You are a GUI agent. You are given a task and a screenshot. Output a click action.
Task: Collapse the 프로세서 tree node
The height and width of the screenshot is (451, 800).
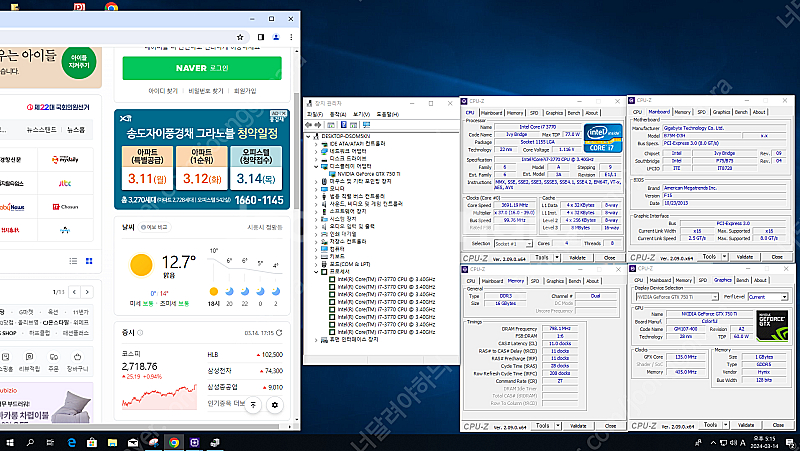click(316, 272)
